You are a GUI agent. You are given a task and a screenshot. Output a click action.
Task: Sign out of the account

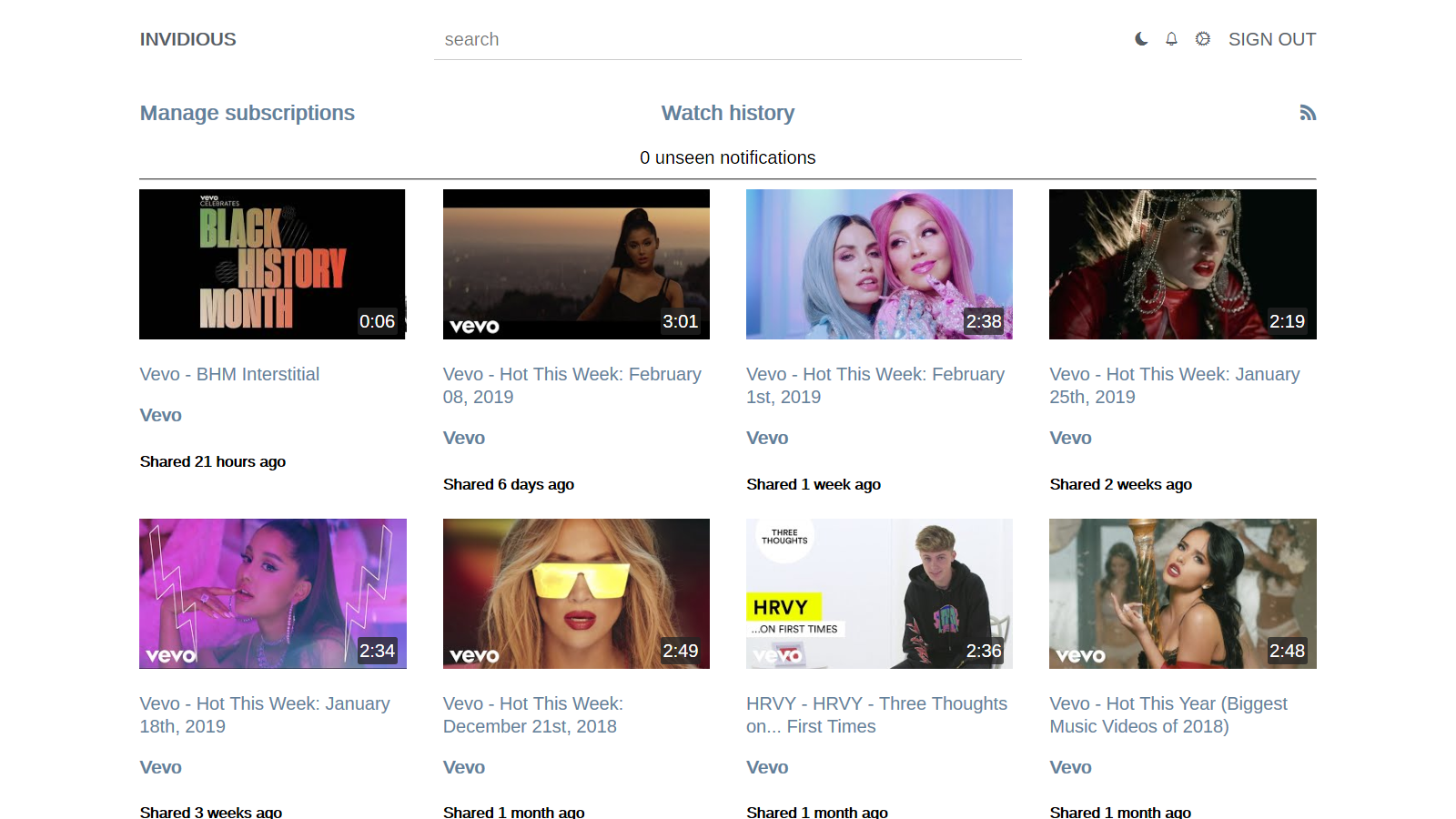(1271, 39)
